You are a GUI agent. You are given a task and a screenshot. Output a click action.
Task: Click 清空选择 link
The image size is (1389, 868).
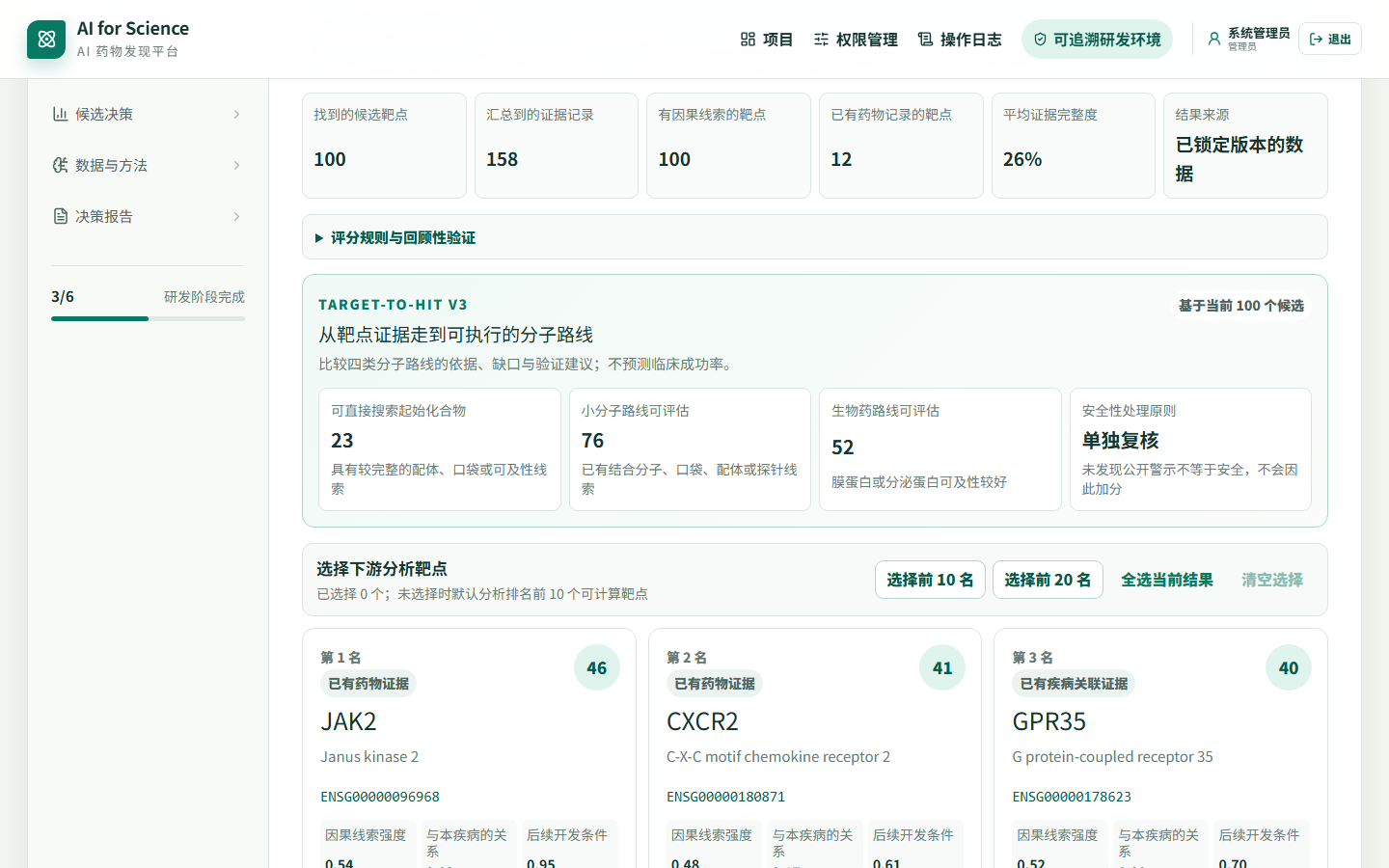coord(1272,580)
